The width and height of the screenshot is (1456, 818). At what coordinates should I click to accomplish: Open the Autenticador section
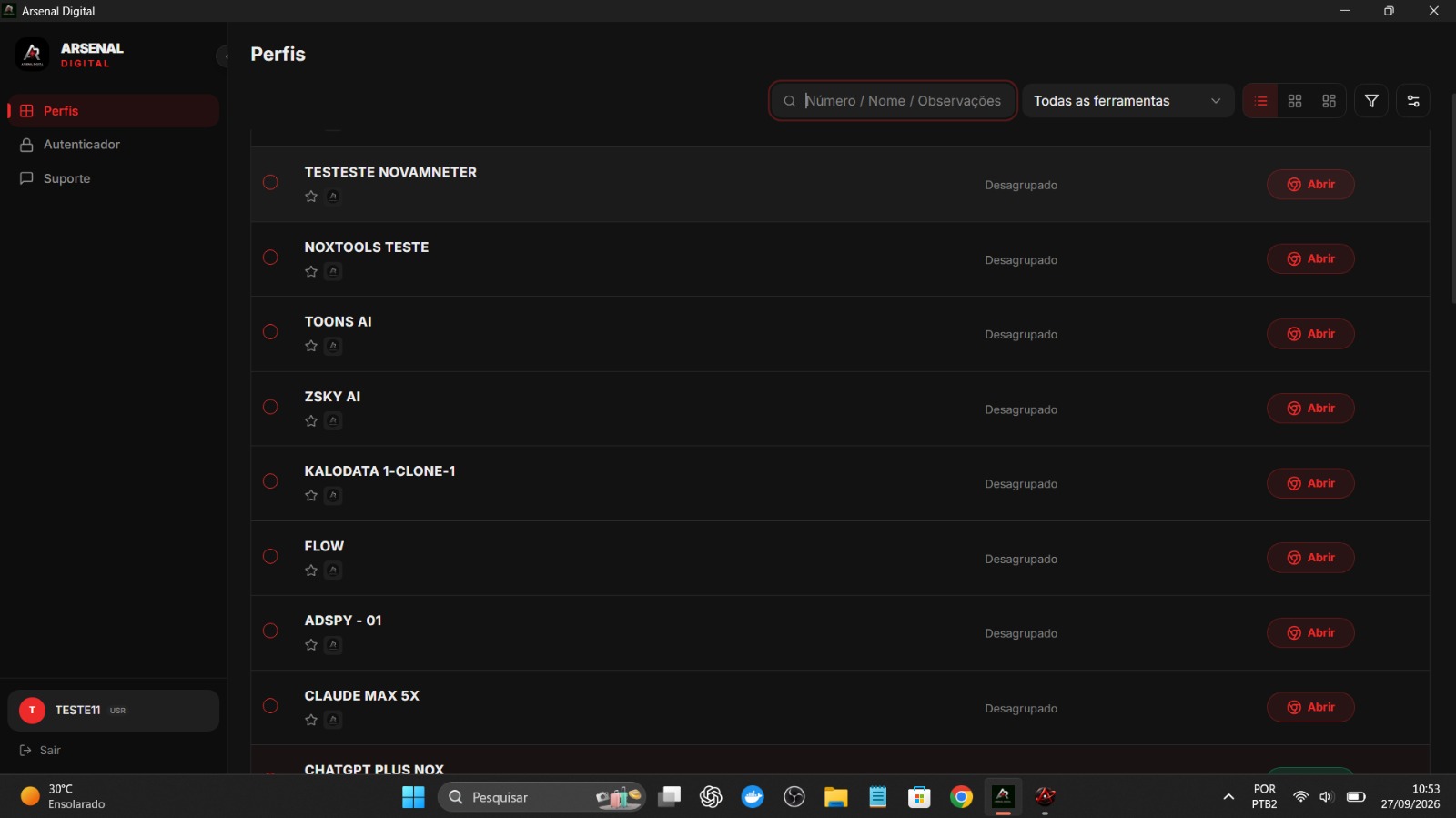click(114, 145)
